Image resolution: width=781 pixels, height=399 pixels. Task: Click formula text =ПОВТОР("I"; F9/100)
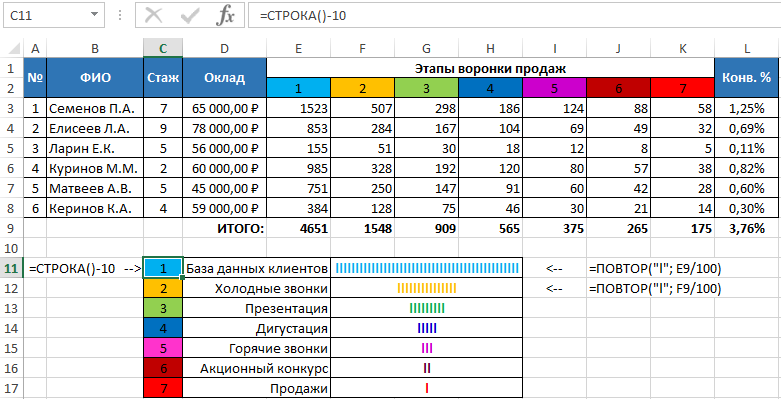click(655, 289)
